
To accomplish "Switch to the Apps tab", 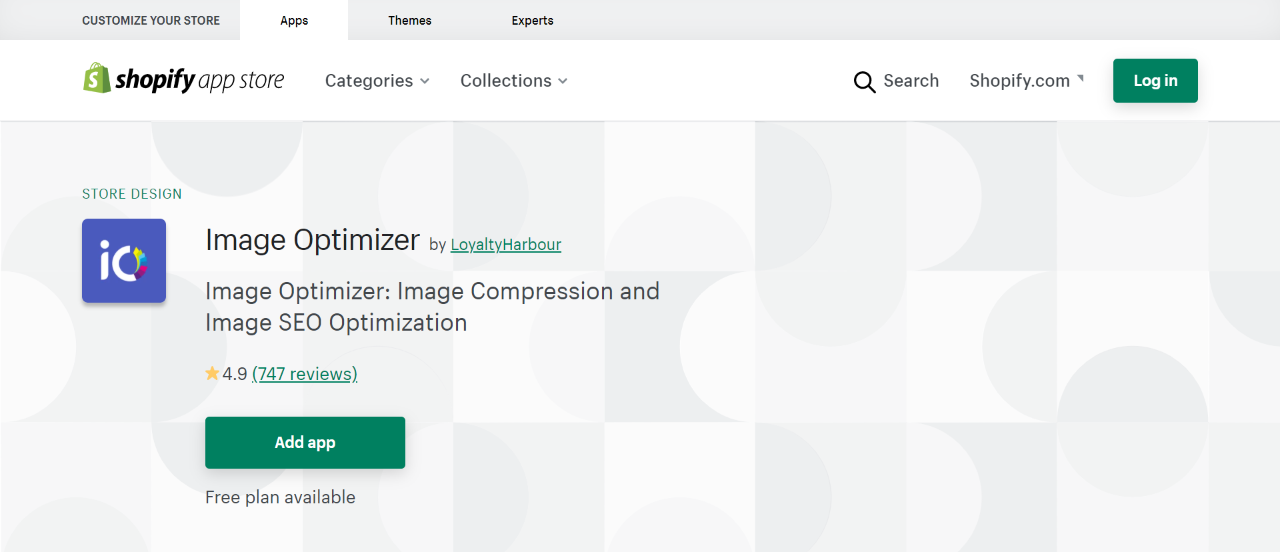I will [x=294, y=20].
